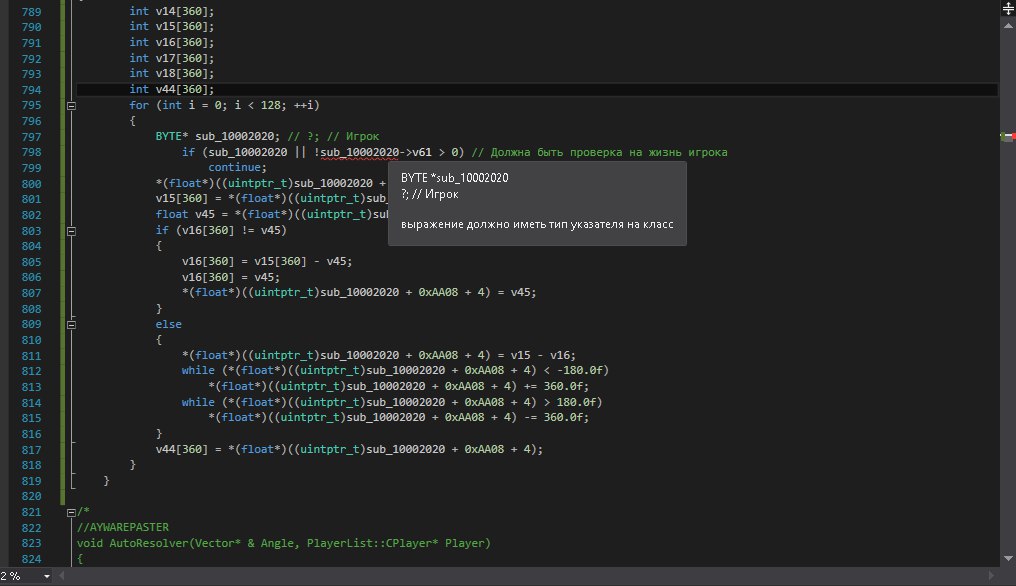Click line number 817 in the margin
This screenshot has width=1016, height=586.
pos(30,449)
